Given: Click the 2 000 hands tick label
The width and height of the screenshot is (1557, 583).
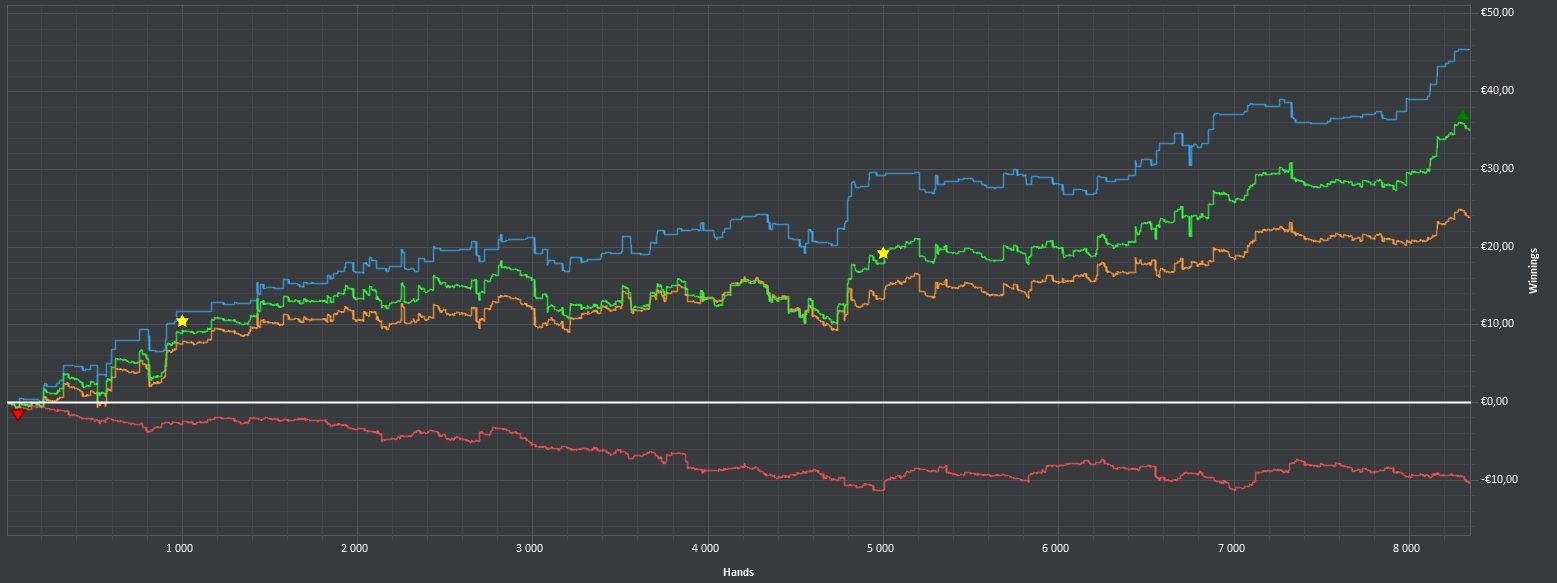Looking at the screenshot, I should [355, 549].
